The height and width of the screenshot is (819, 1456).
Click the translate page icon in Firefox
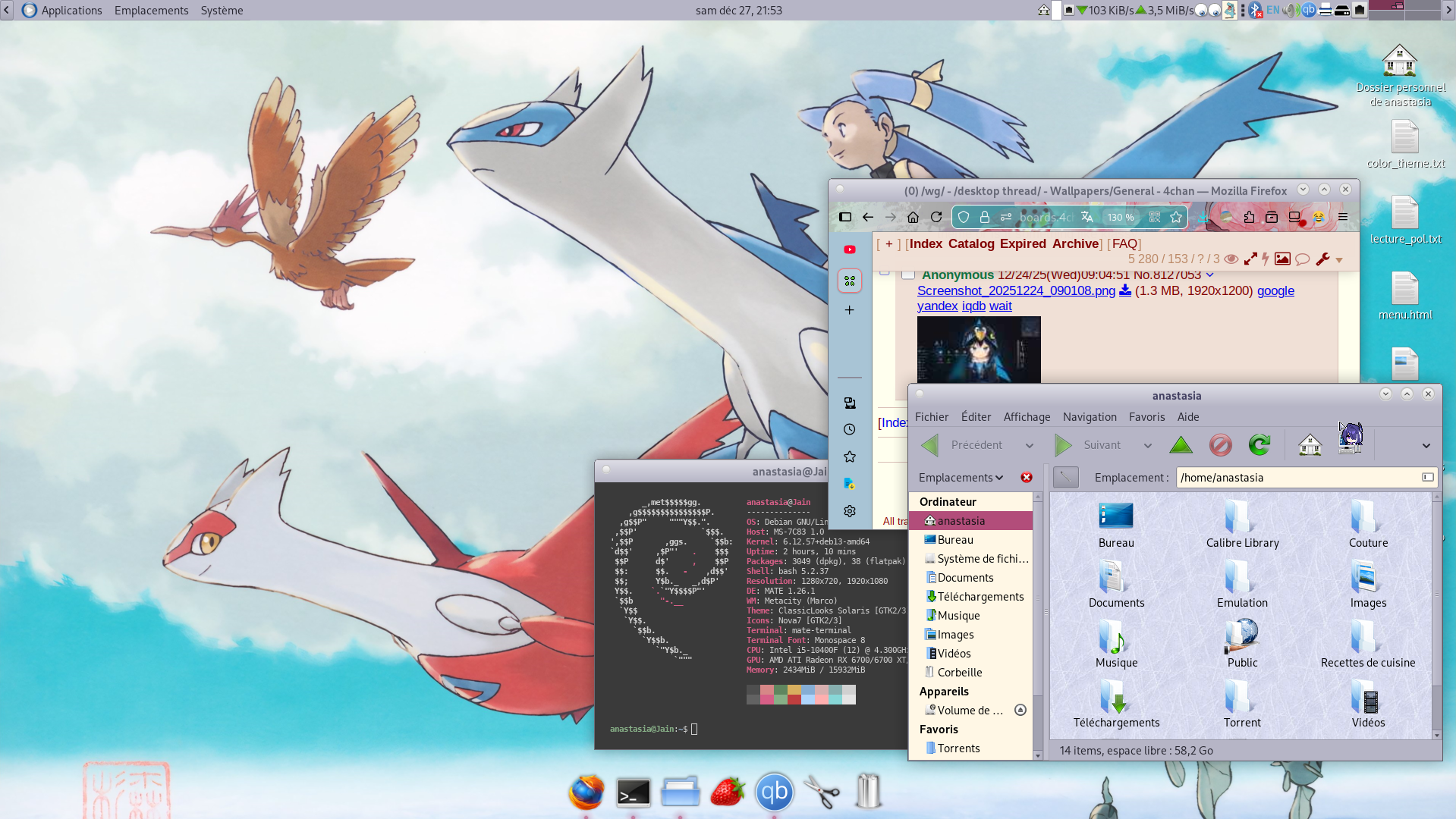click(x=1087, y=217)
